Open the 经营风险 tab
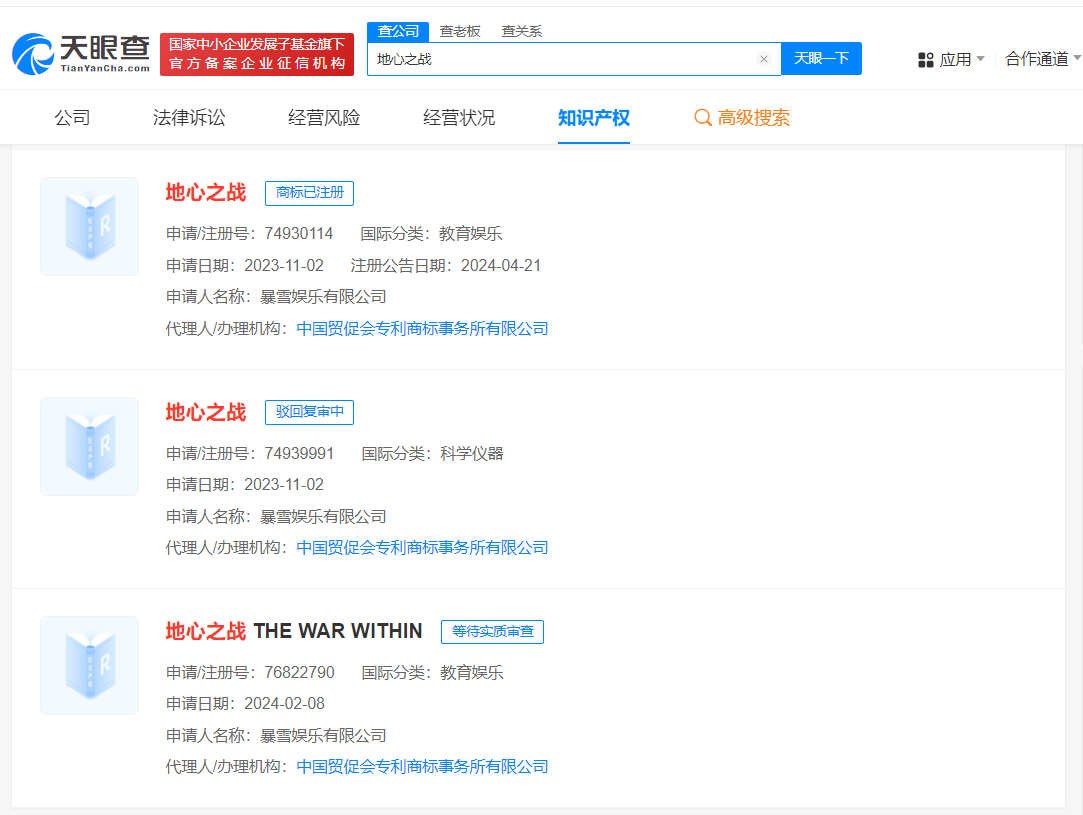The width and height of the screenshot is (1083, 815). pyautogui.click(x=321, y=117)
